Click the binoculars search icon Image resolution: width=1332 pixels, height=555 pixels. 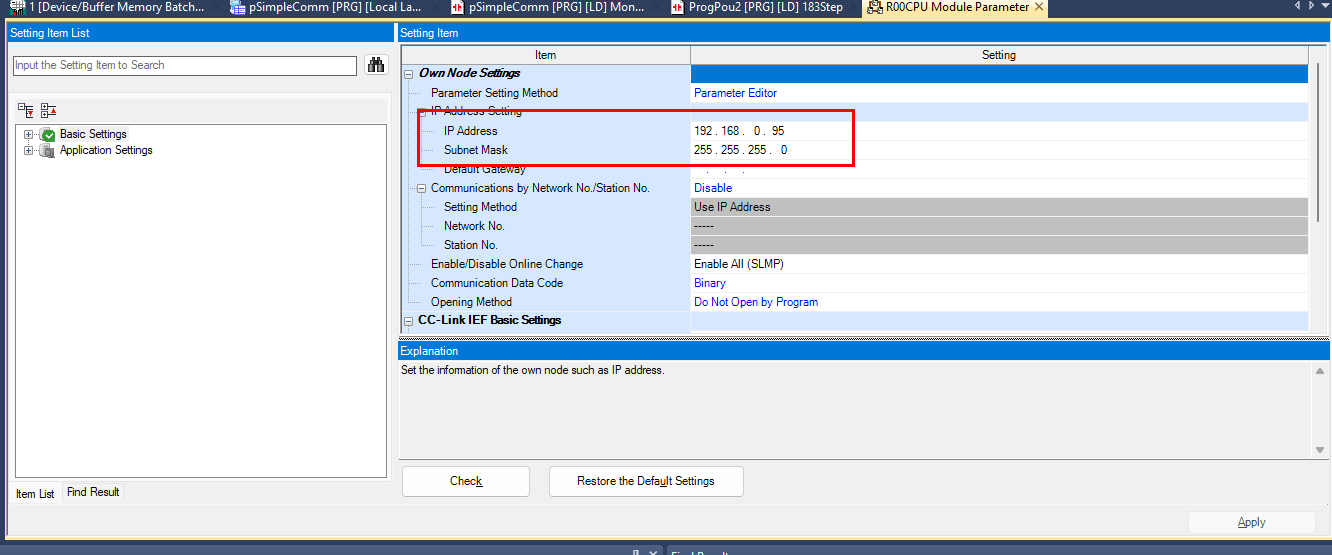tap(376, 65)
